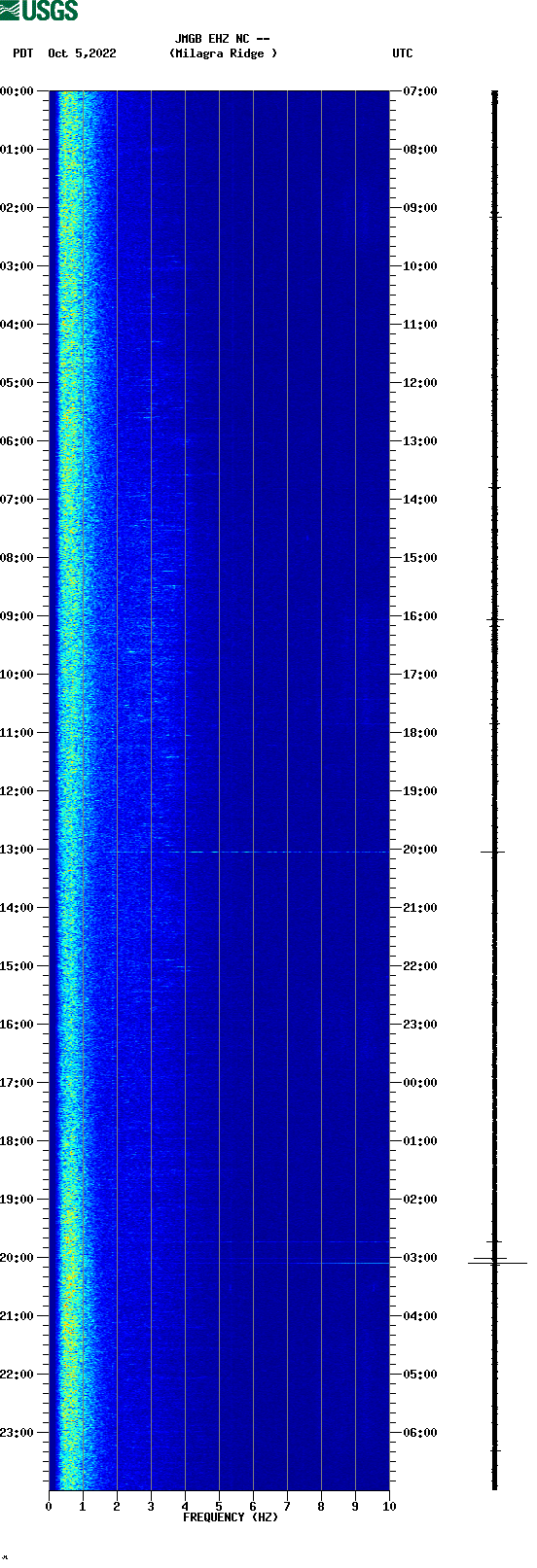The image size is (537, 1568).
Task: Click the 05:00 PDT time label
Action: 18,383
